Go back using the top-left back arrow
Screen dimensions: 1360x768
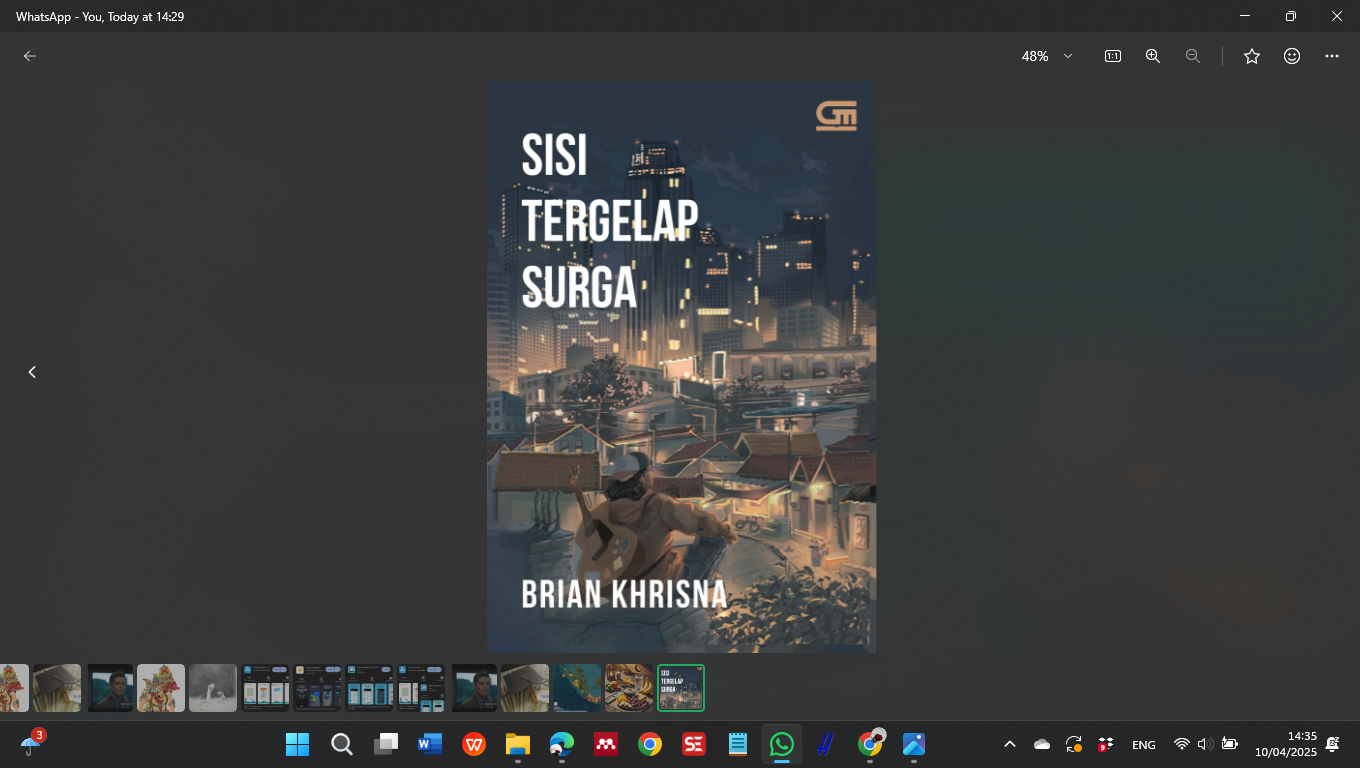coord(30,56)
